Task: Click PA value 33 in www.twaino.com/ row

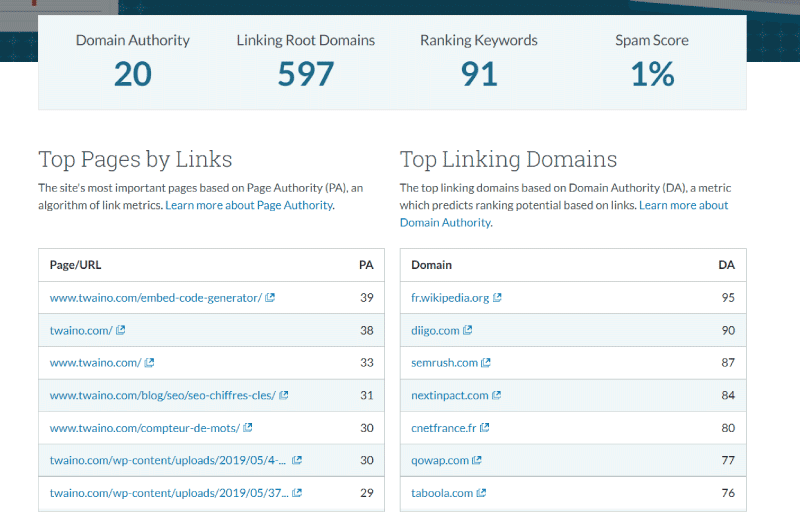Action: (x=366, y=363)
